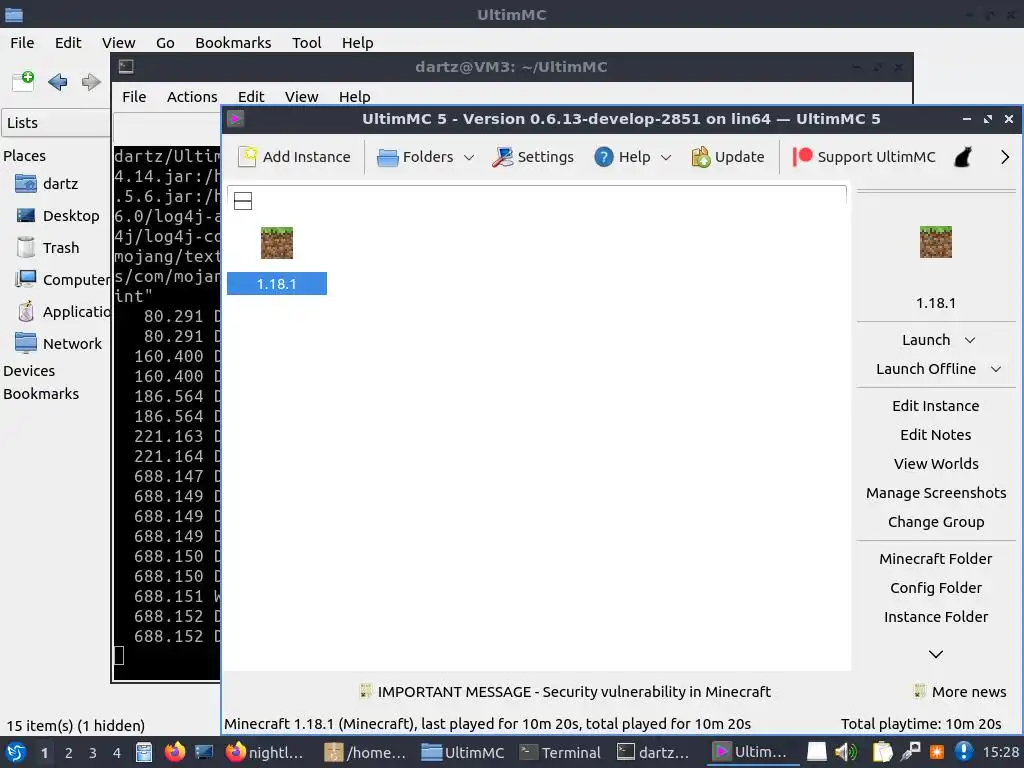The width and height of the screenshot is (1024, 768).
Task: Open Manage Screenshots
Action: coord(936,493)
